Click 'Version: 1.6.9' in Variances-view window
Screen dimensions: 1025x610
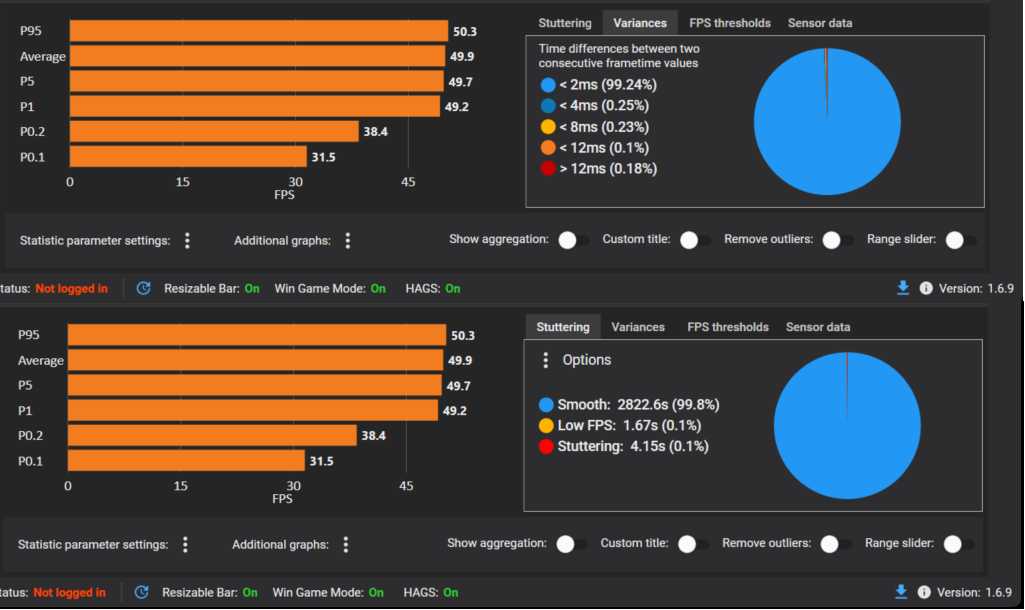976,288
